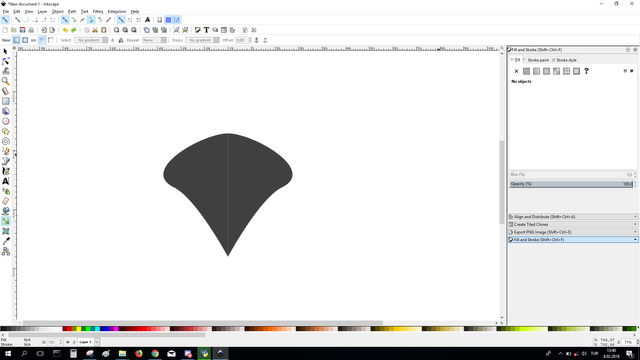Viewport: 640px width, 360px height.
Task: Select the Calligraphy tool
Action: [5, 171]
